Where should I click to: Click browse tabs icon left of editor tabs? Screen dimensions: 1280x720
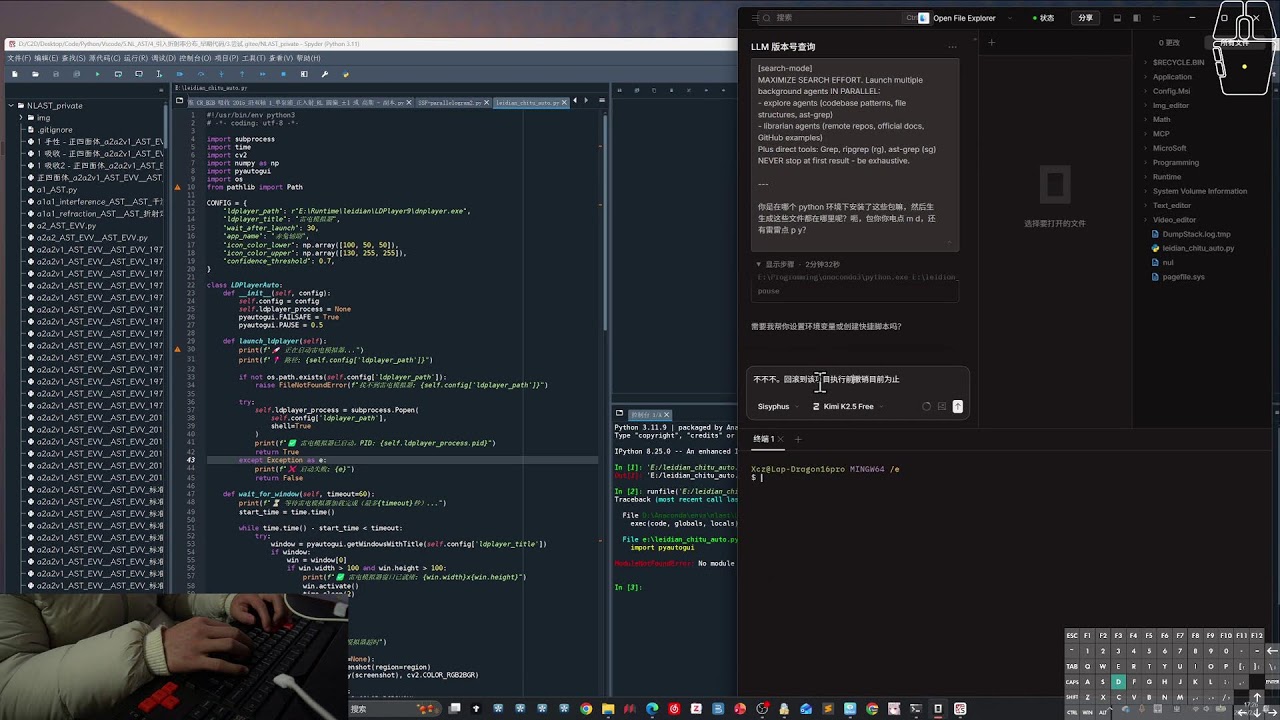pos(180,102)
